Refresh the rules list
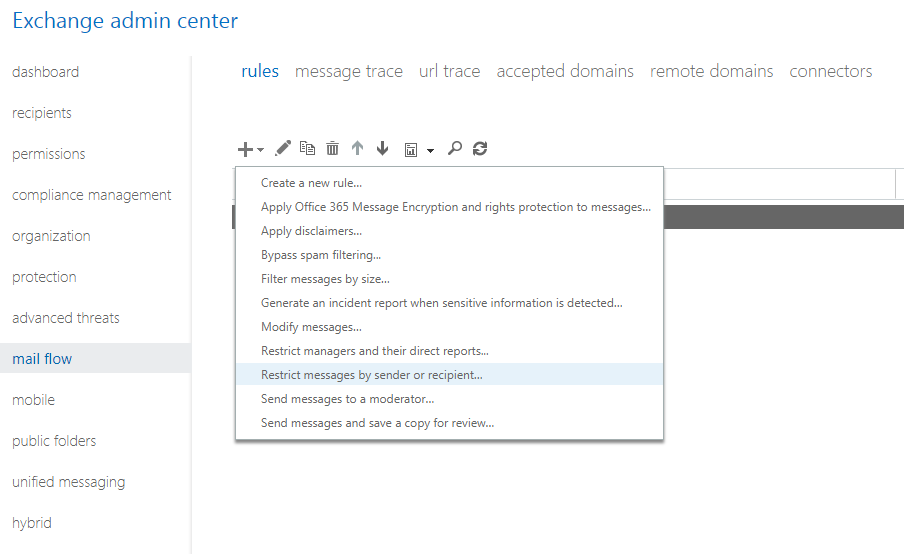The height and width of the screenshot is (554, 904). (x=480, y=148)
